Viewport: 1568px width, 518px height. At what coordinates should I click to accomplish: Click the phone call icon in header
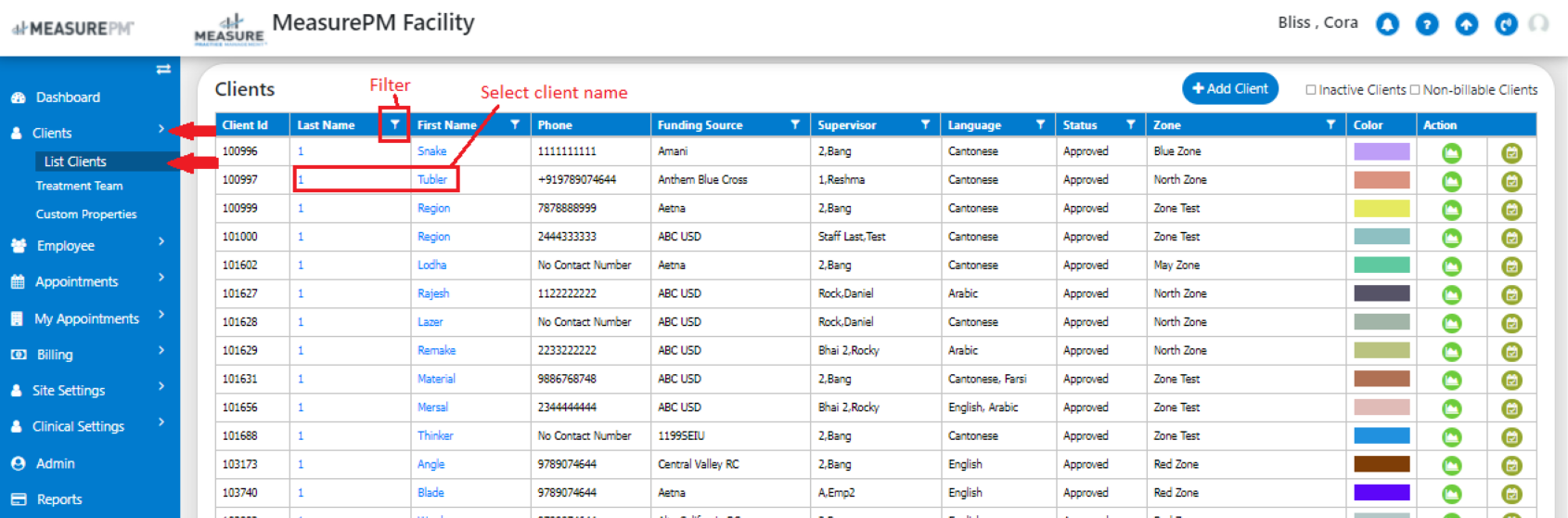pyautogui.click(x=1506, y=24)
